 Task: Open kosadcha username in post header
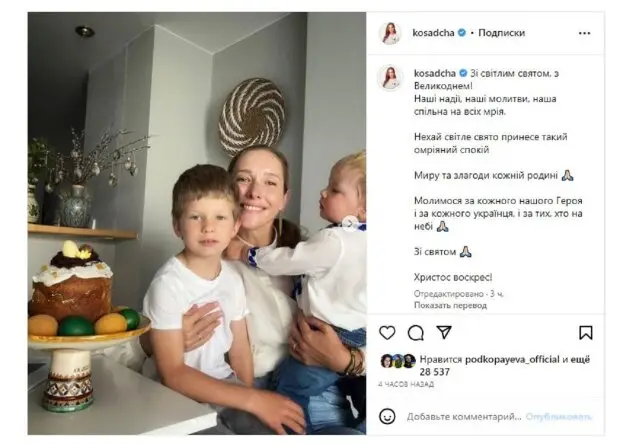[x=433, y=33]
